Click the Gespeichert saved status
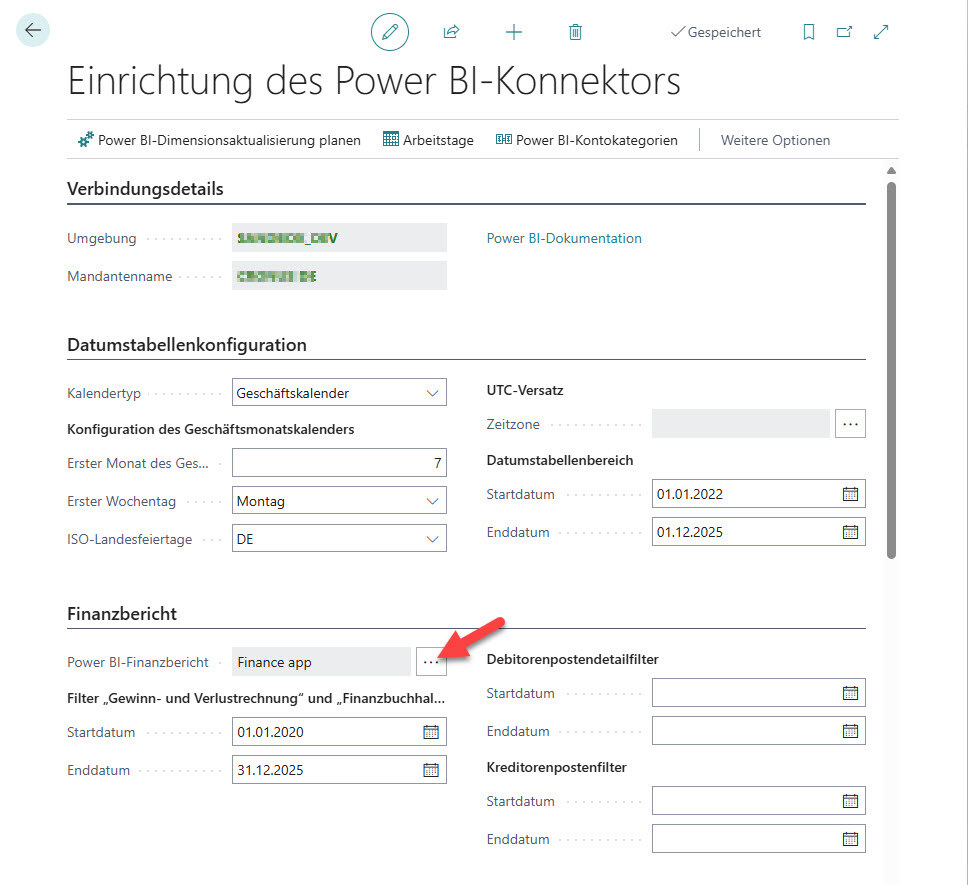 click(x=716, y=32)
